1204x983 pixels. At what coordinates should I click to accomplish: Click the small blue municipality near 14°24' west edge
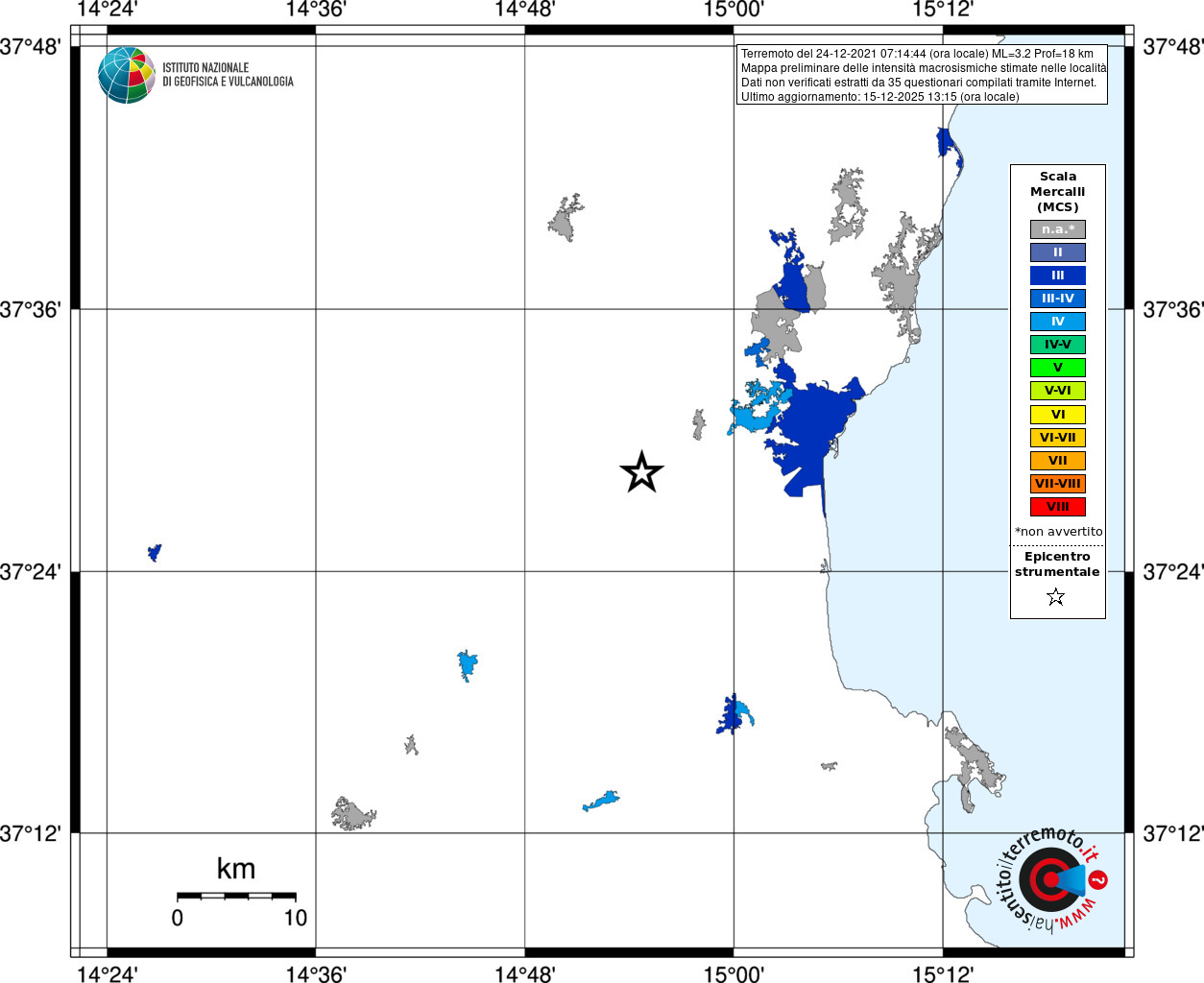pos(155,552)
